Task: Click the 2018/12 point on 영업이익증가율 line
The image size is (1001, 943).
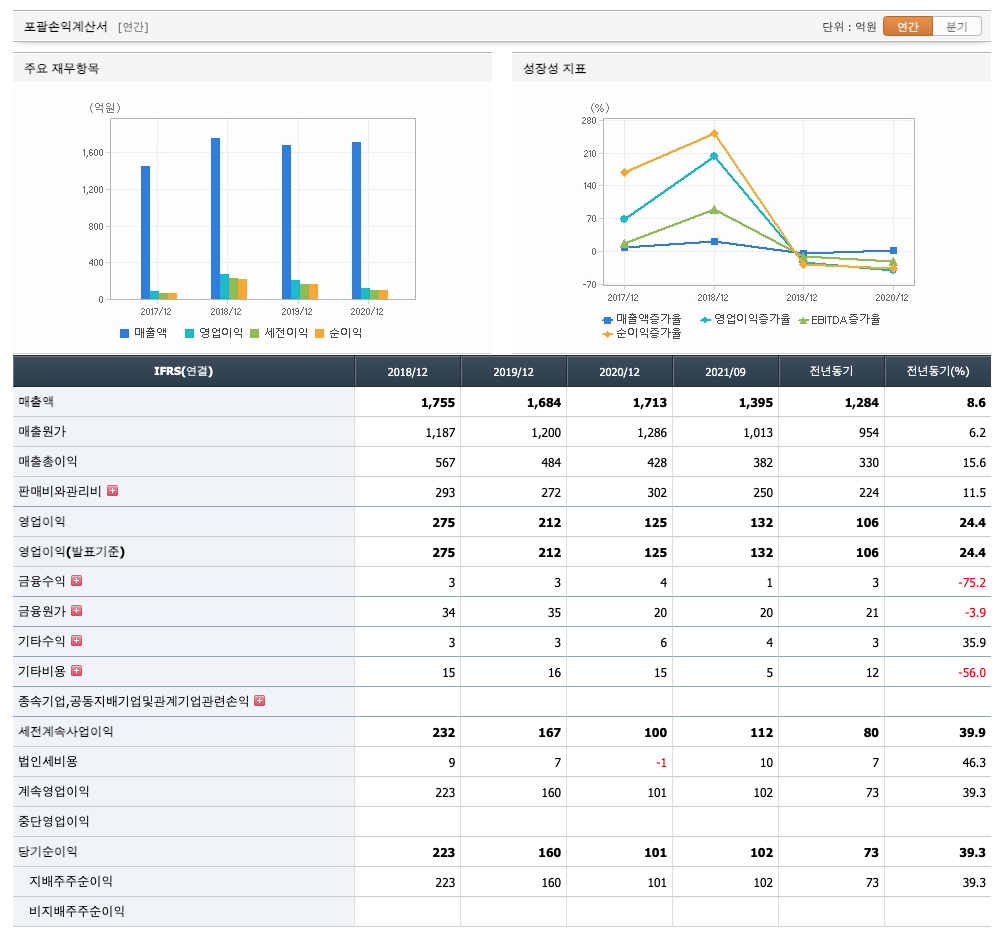Action: pyautogui.click(x=714, y=156)
